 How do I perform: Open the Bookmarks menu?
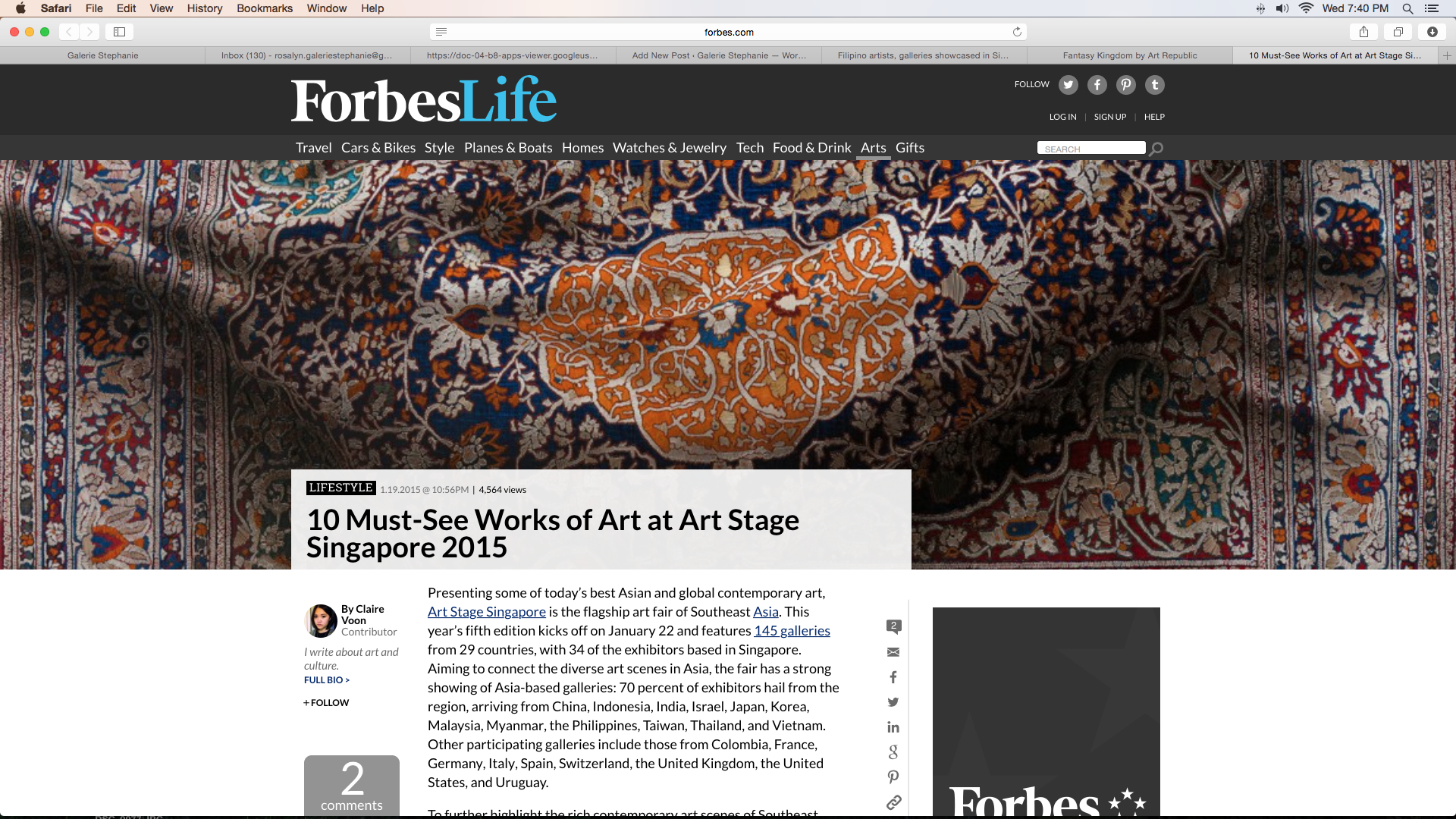click(x=264, y=8)
